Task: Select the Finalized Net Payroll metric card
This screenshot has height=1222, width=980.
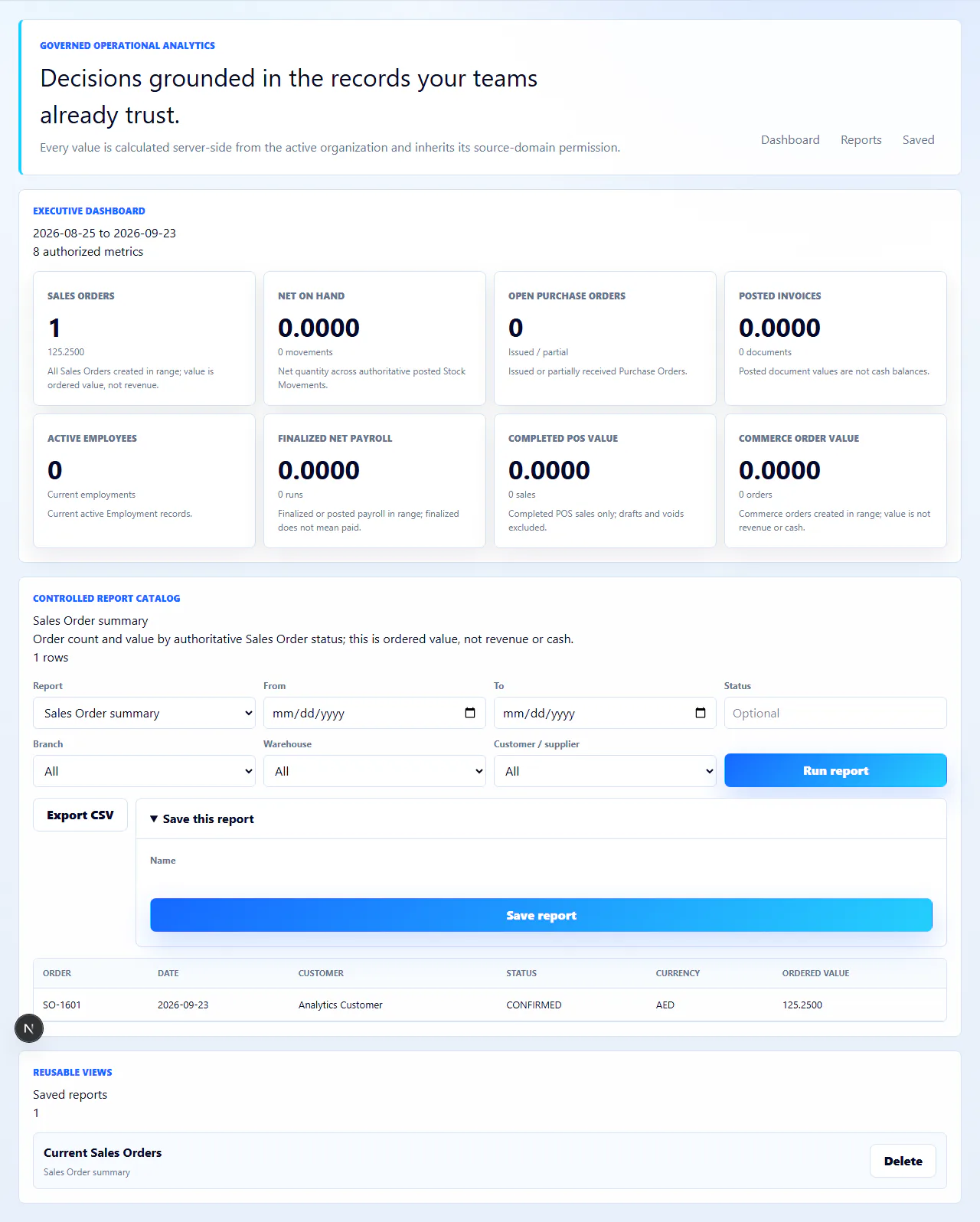Action: (x=374, y=481)
